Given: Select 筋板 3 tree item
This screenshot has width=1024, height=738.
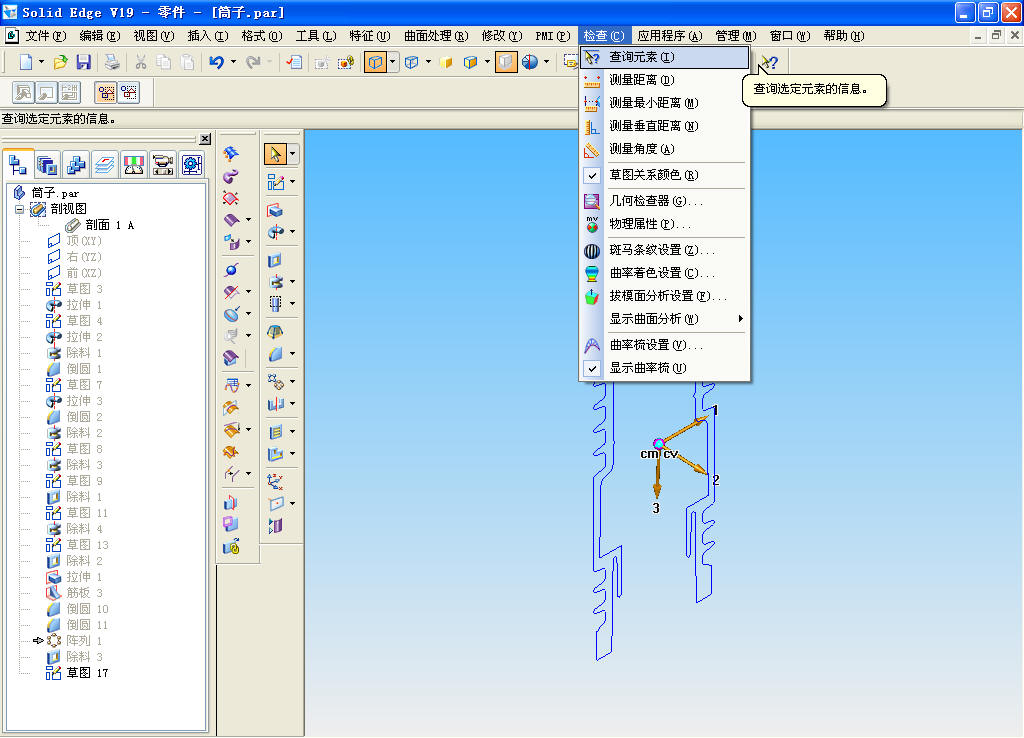Looking at the screenshot, I should pos(84,593).
